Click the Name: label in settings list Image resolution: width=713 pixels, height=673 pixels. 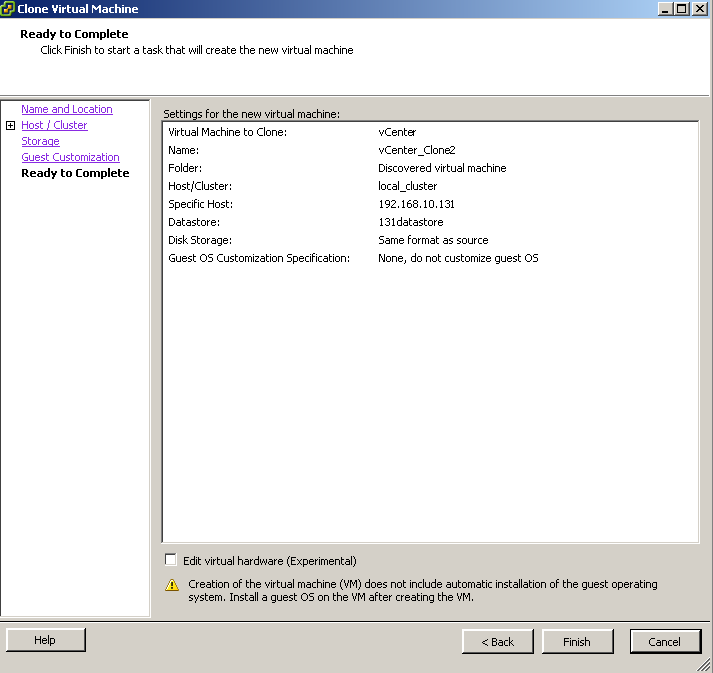[x=183, y=150]
